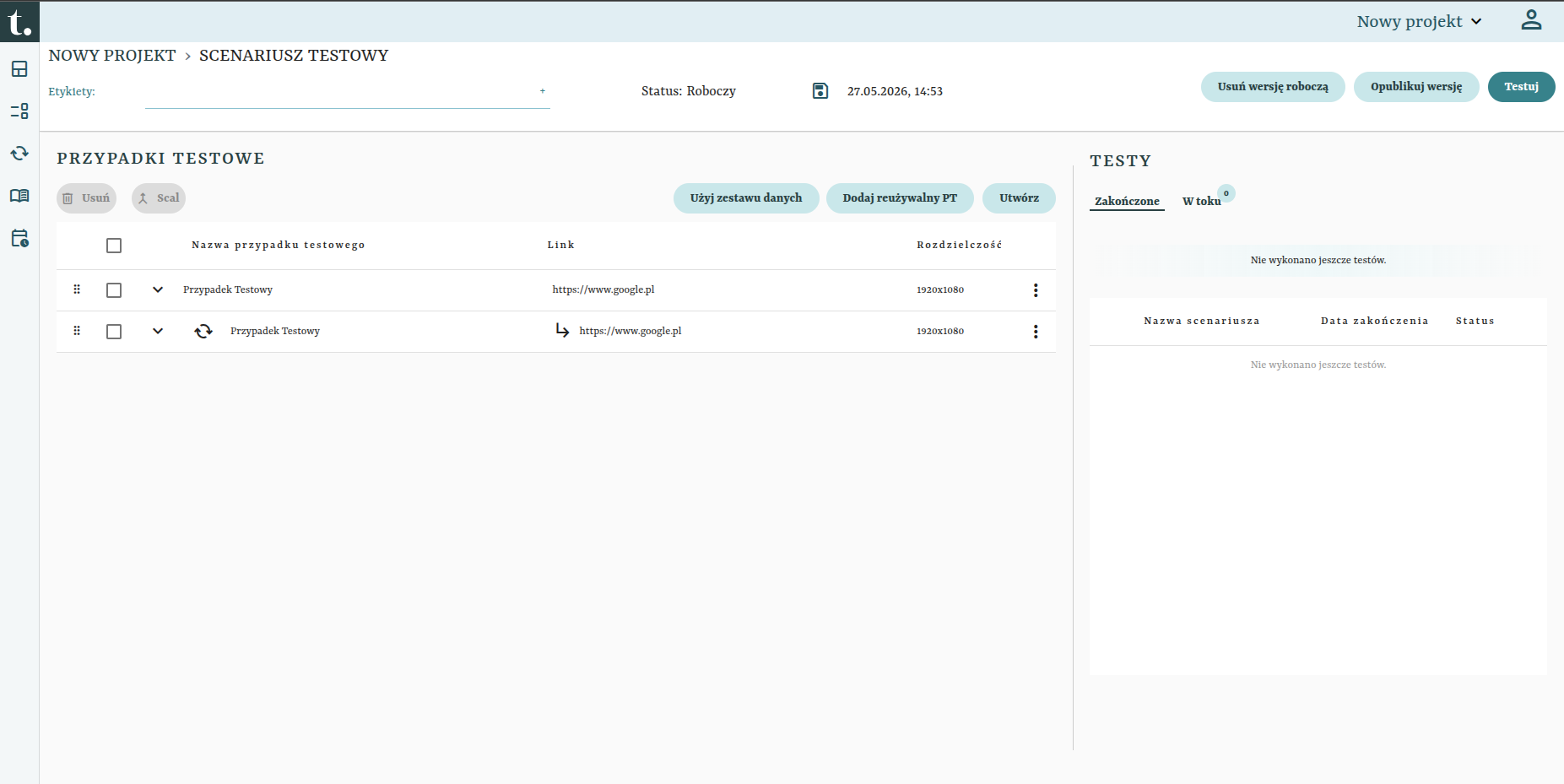This screenshot has height=784, width=1564.
Task: Click first row resolution 1920x1080
Action: (x=940, y=289)
